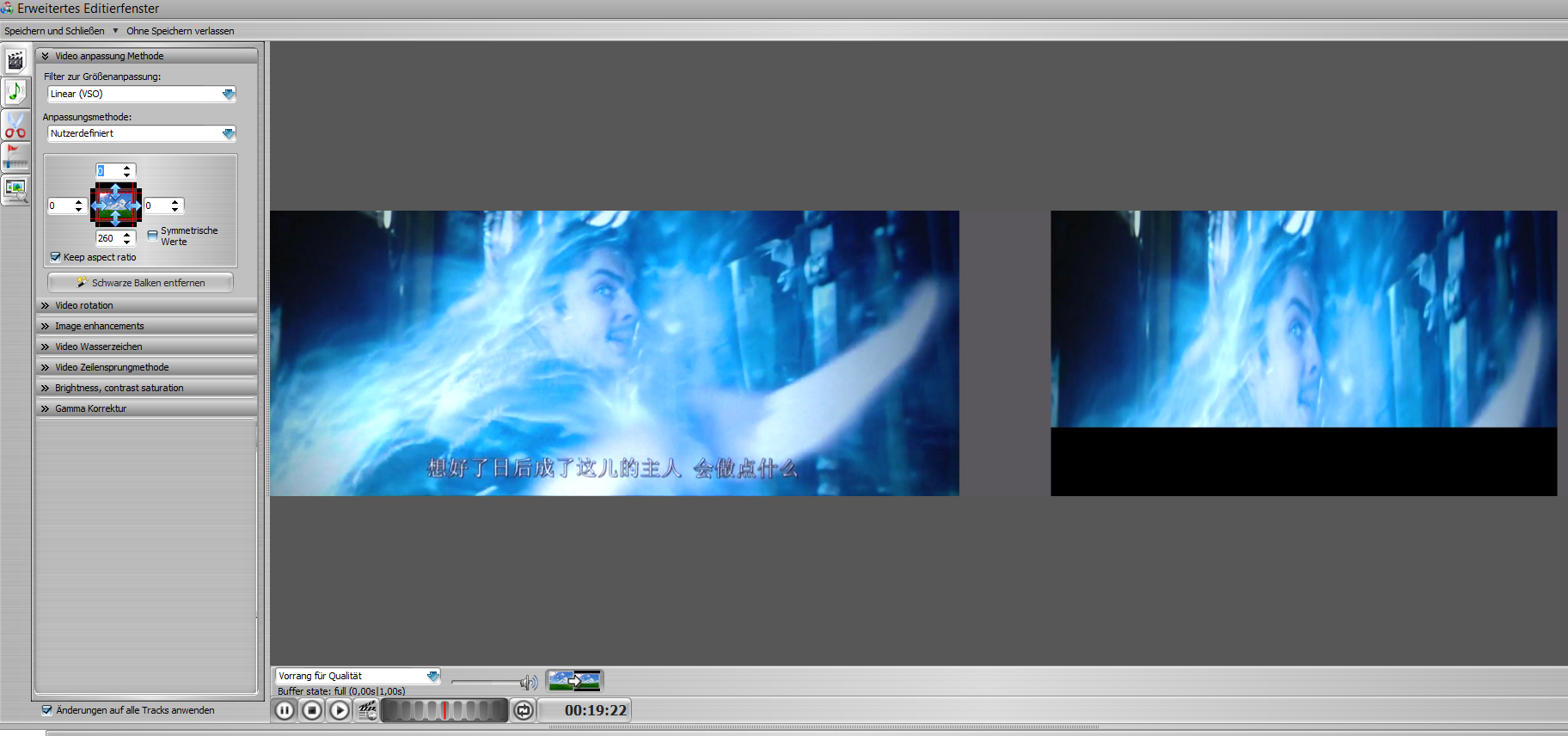The width and height of the screenshot is (1568, 736).
Task: Play the video preview
Action: point(340,710)
